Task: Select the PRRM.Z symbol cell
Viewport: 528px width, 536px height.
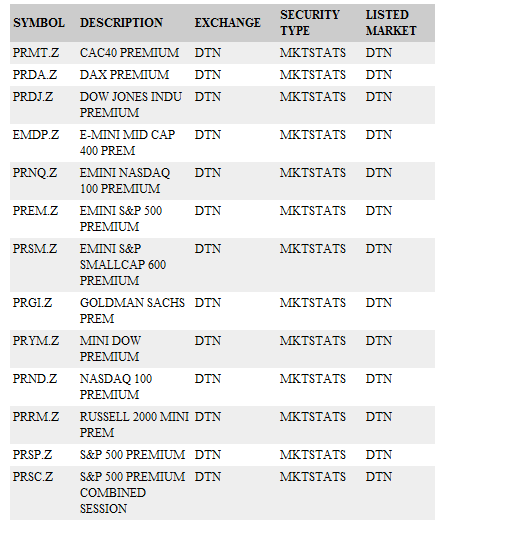Action: [x=36, y=416]
